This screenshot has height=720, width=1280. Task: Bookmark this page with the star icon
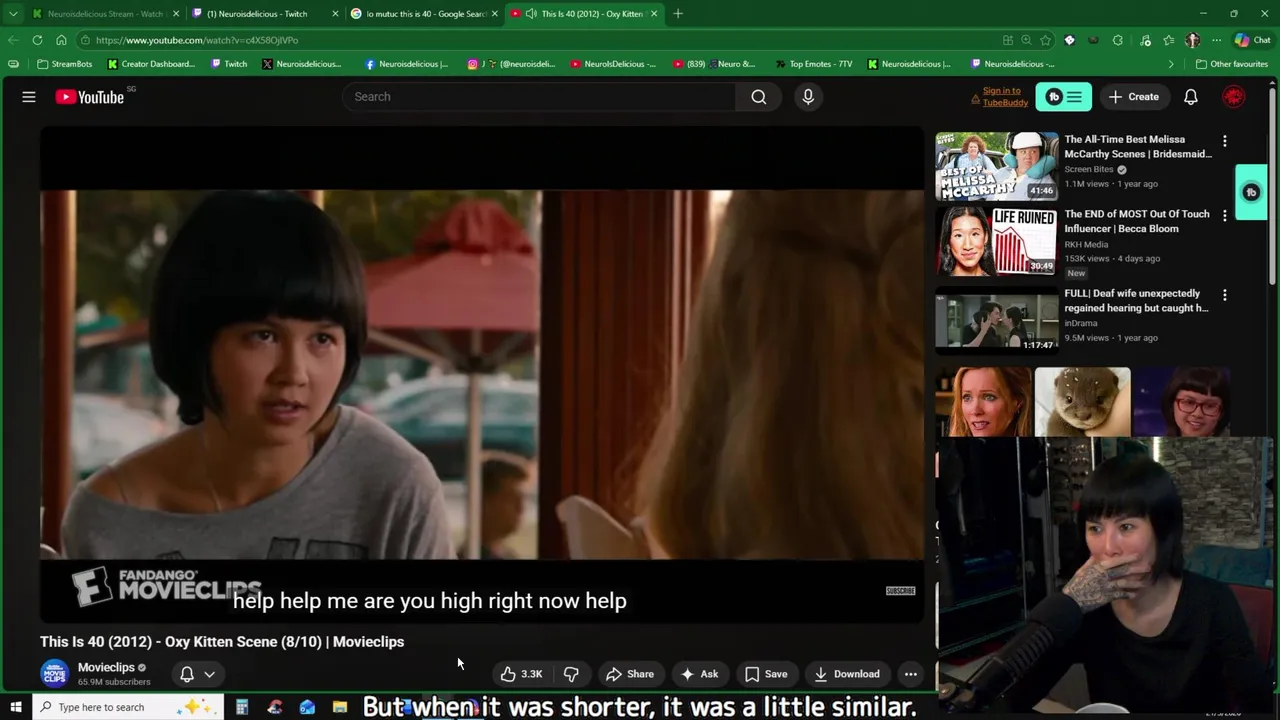tap(1046, 40)
